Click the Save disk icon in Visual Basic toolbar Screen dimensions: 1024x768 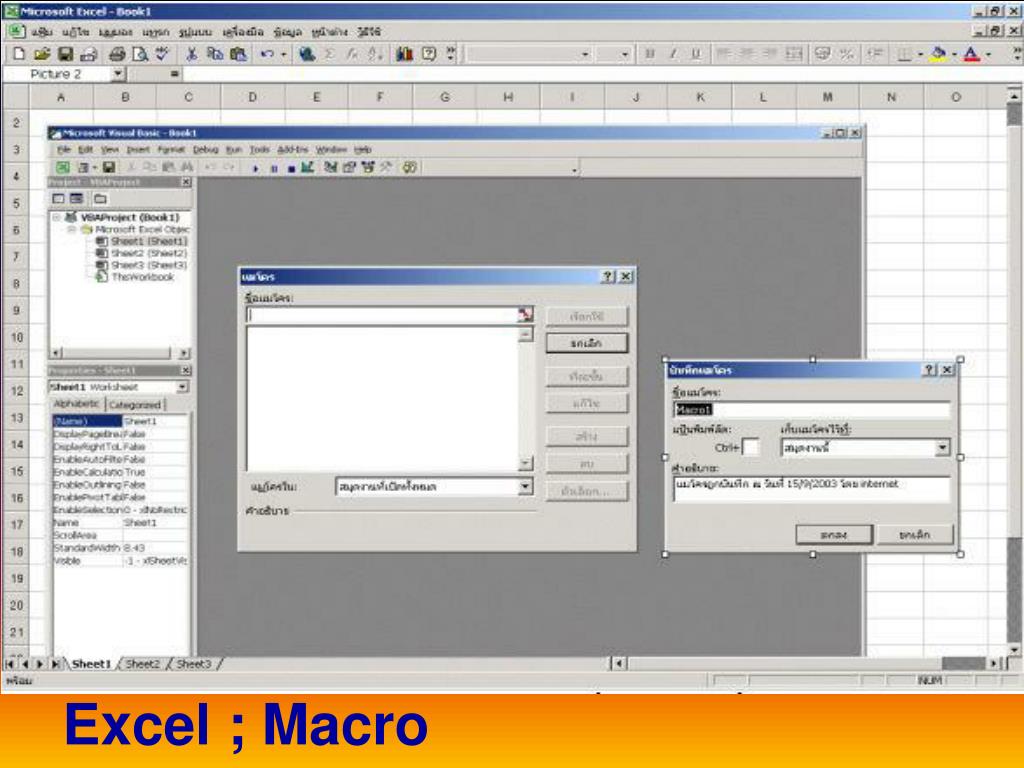(x=109, y=167)
